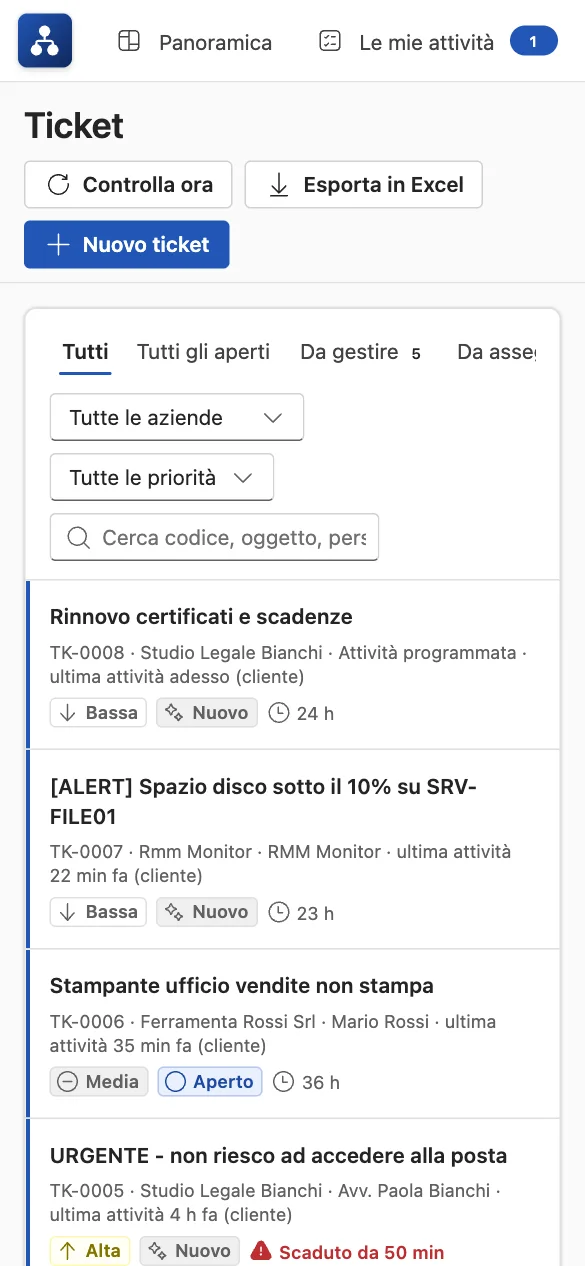Switch to Da gestire tab
585x1266 pixels.
click(x=361, y=352)
